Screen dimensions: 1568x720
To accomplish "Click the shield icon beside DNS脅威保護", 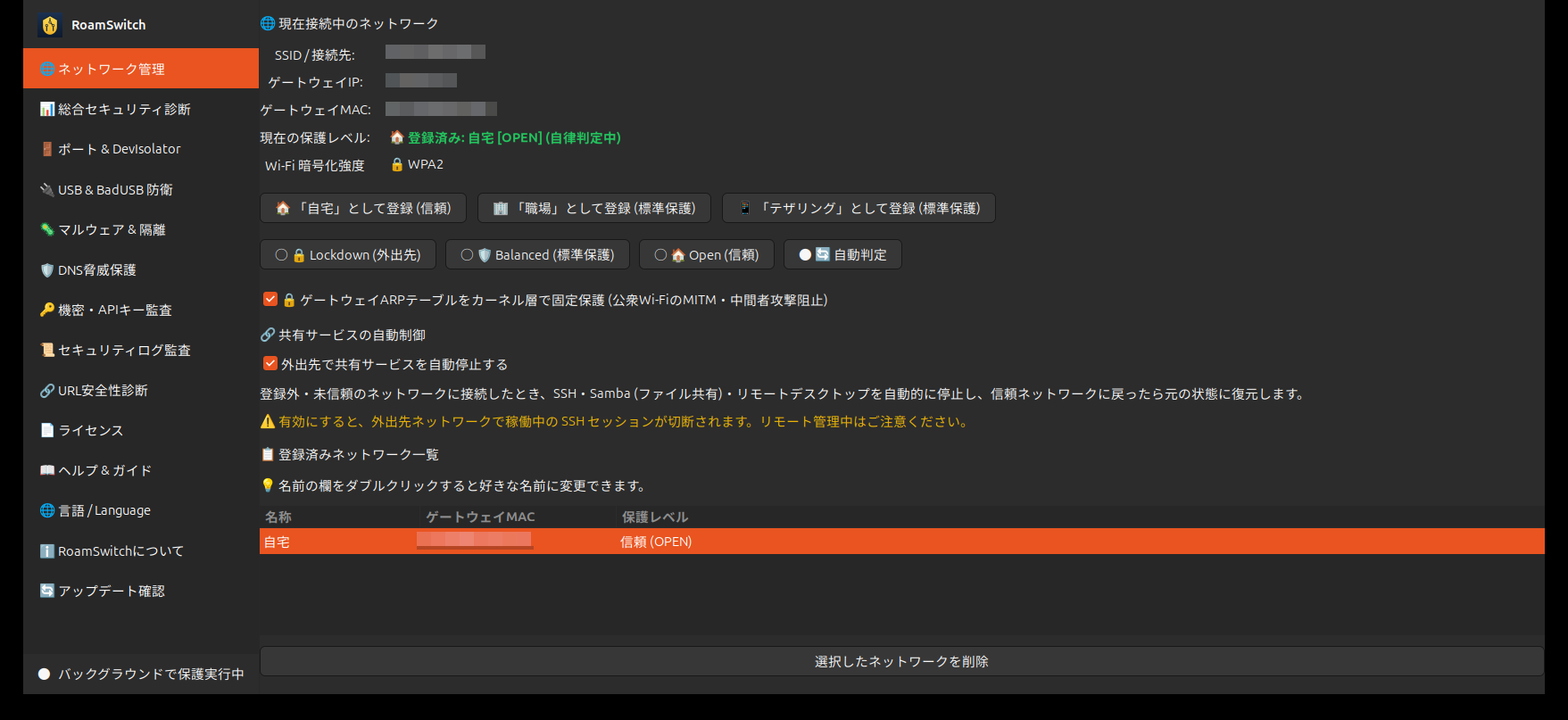I will pos(47,269).
